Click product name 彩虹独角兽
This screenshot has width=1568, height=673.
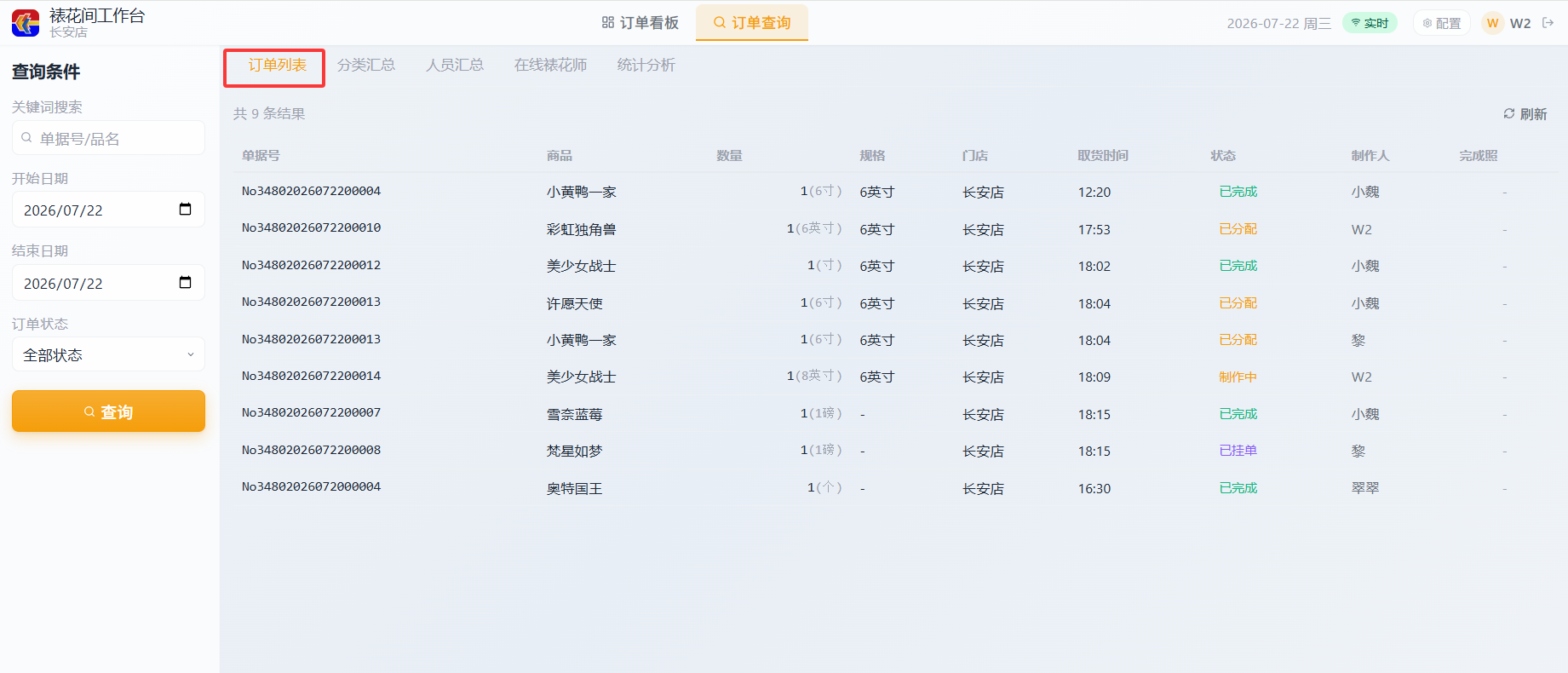pyautogui.click(x=581, y=229)
